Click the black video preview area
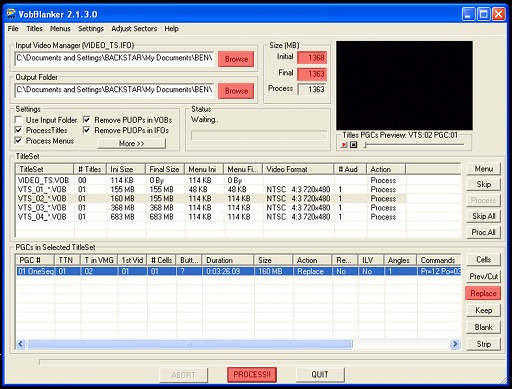This screenshot has width=512, height=389. click(x=404, y=85)
